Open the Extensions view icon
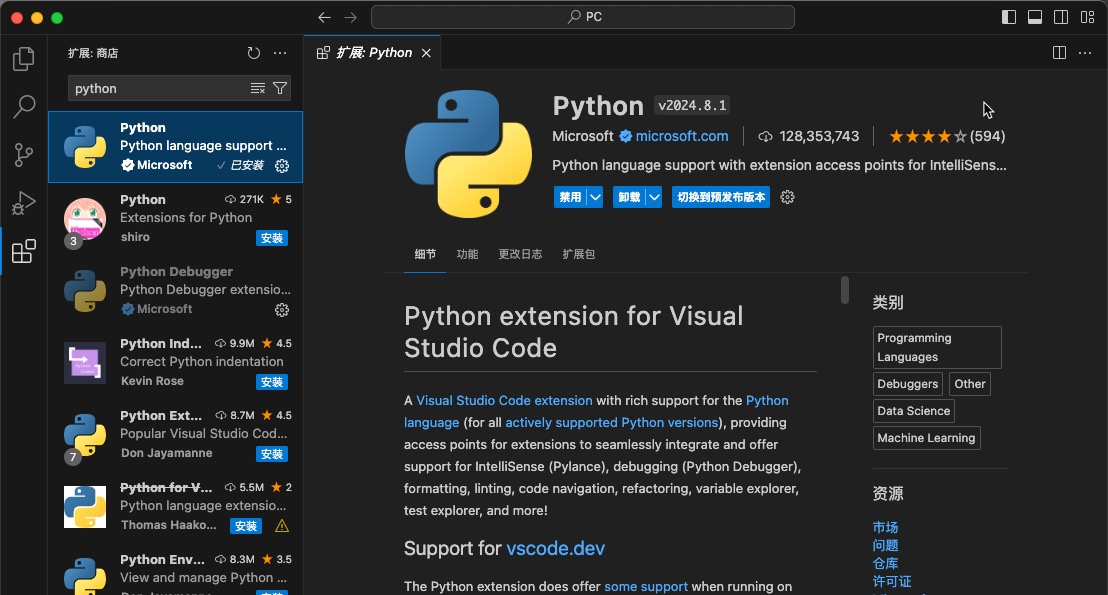This screenshot has width=1108, height=595. pyautogui.click(x=23, y=251)
